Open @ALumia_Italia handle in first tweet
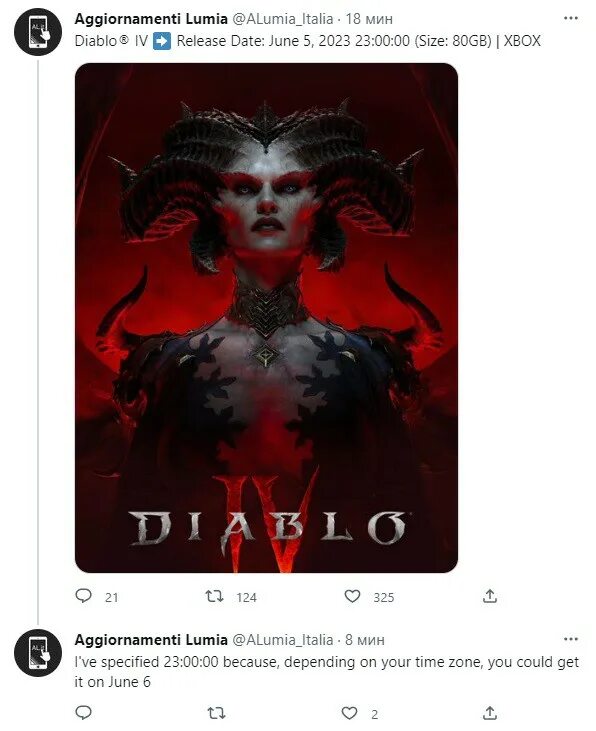 point(283,19)
